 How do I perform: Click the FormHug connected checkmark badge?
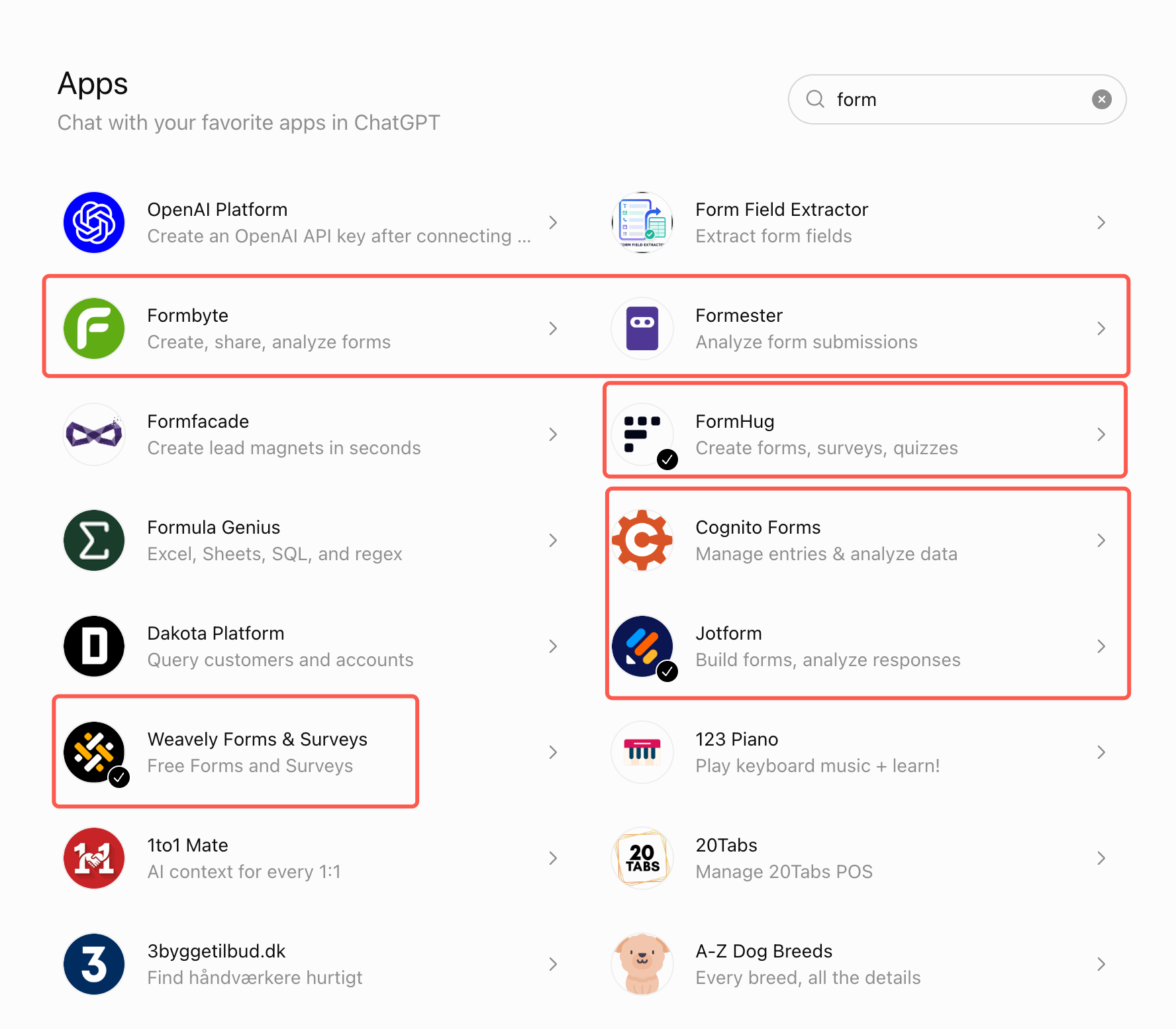pos(667,460)
